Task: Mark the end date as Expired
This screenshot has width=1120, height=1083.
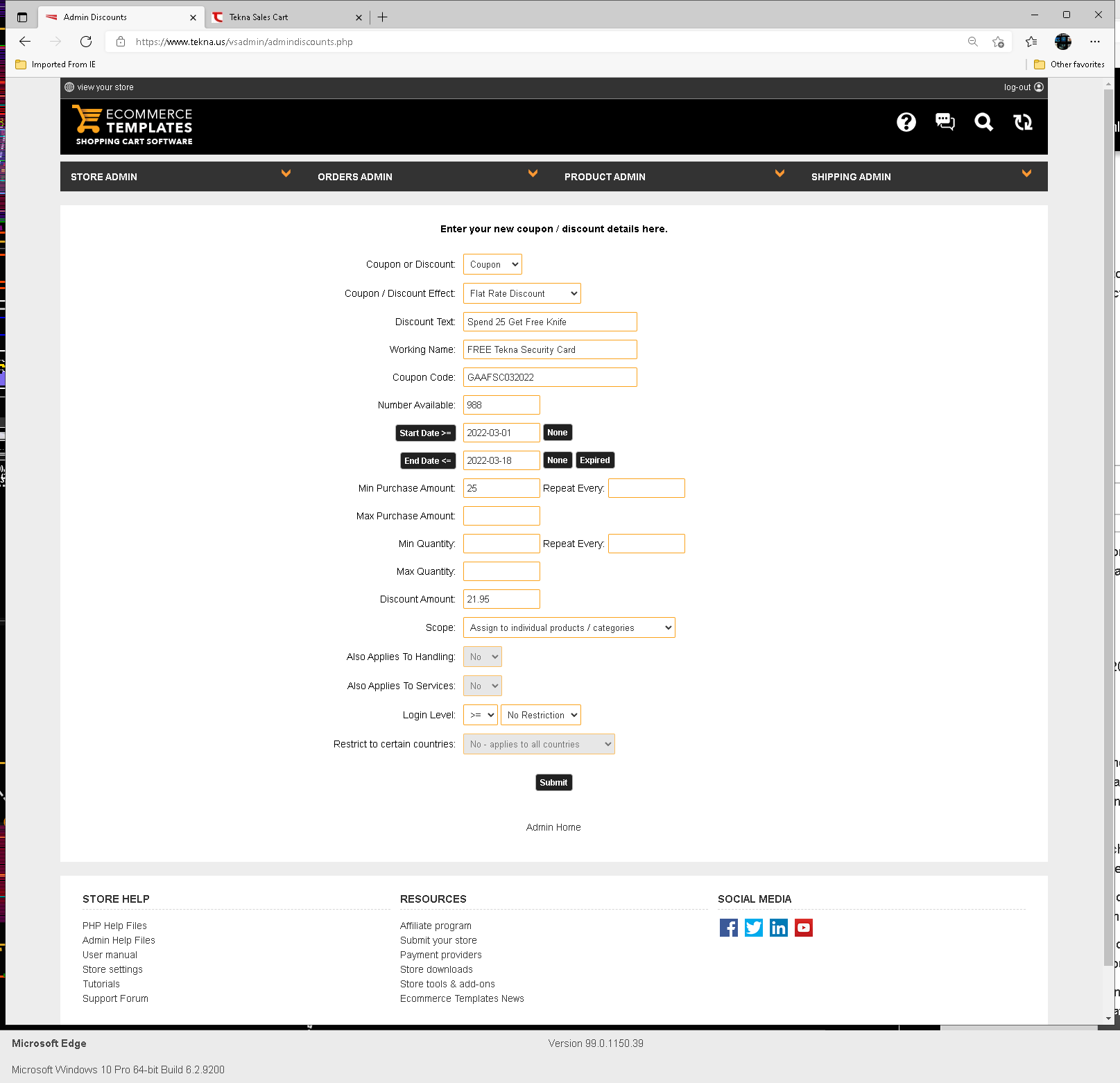Action: tap(594, 460)
